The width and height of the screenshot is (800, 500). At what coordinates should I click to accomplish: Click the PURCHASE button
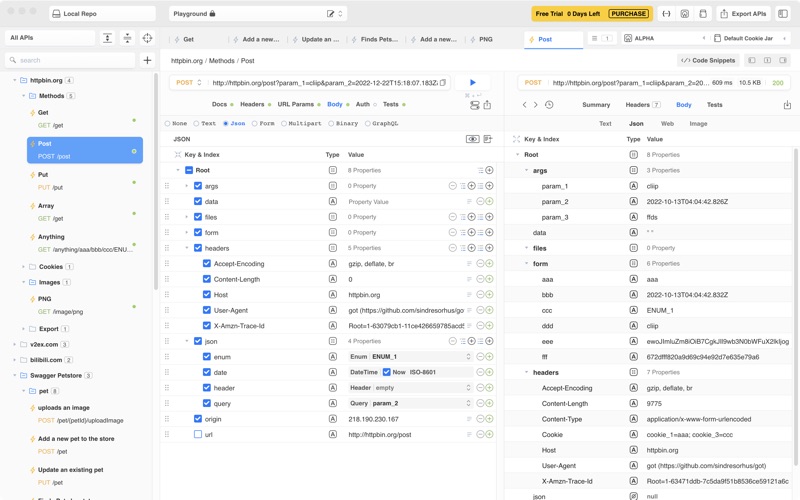click(x=629, y=14)
